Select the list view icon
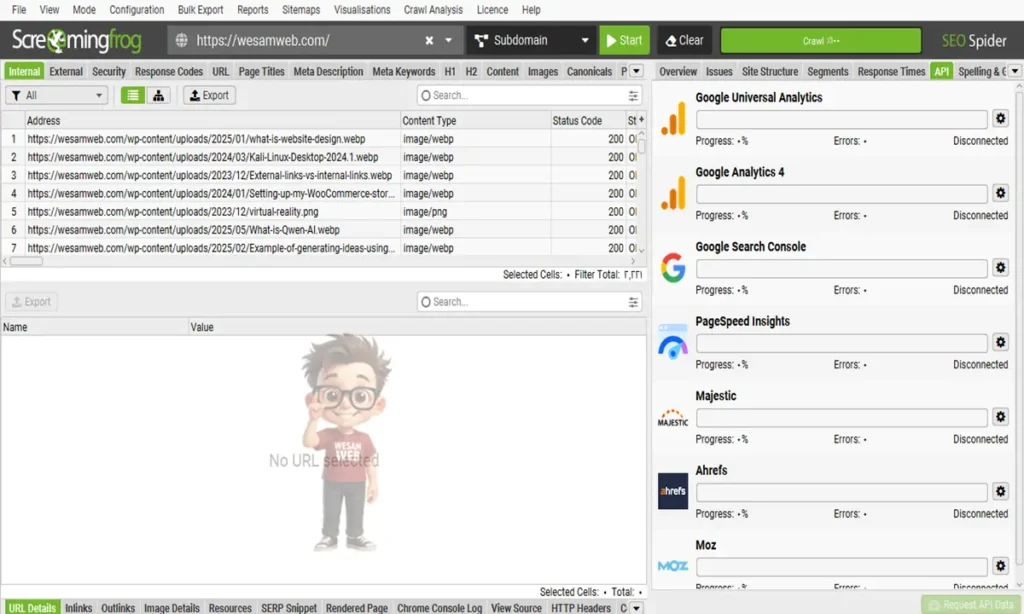Image resolution: width=1024 pixels, height=614 pixels. tap(134, 95)
